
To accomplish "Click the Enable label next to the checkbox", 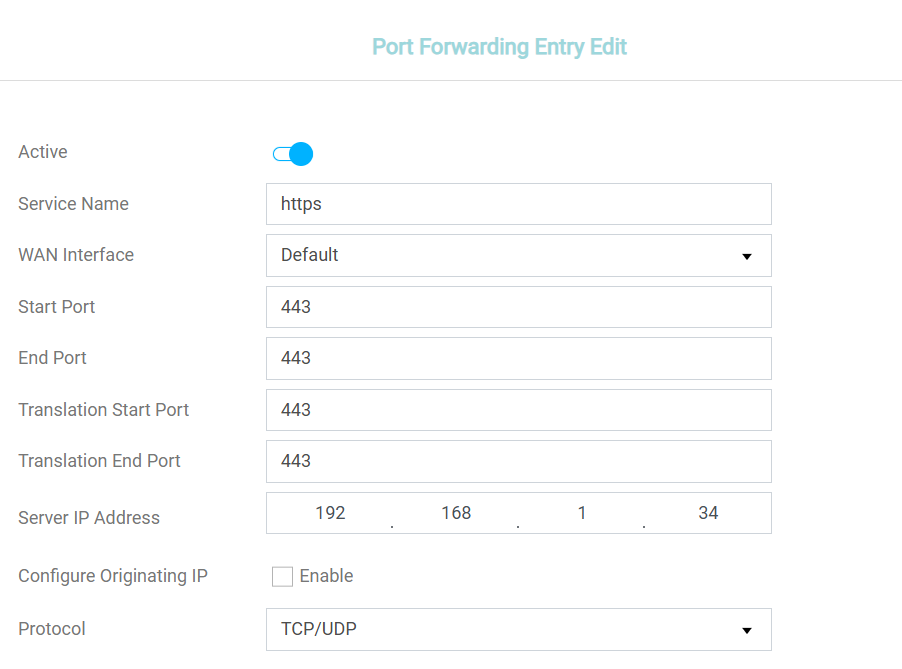I will (326, 576).
